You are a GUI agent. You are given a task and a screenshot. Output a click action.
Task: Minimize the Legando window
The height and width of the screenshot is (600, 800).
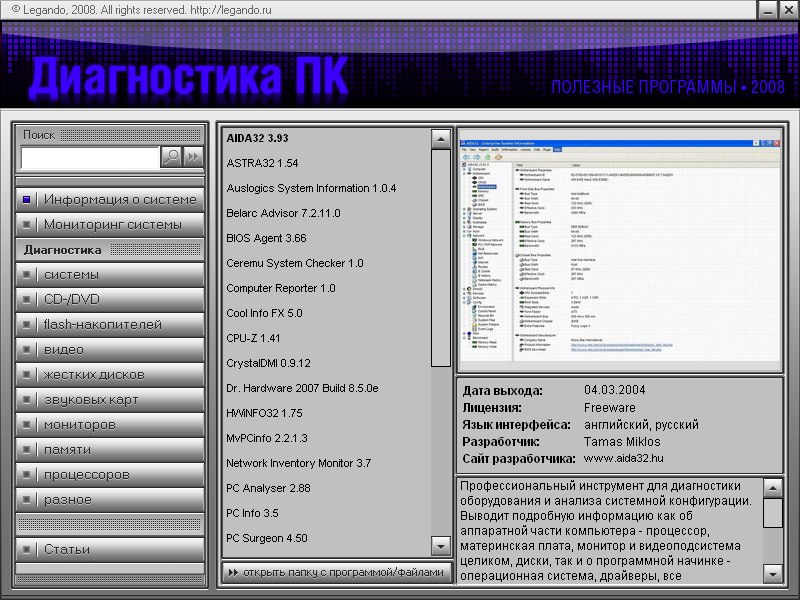tap(767, 10)
